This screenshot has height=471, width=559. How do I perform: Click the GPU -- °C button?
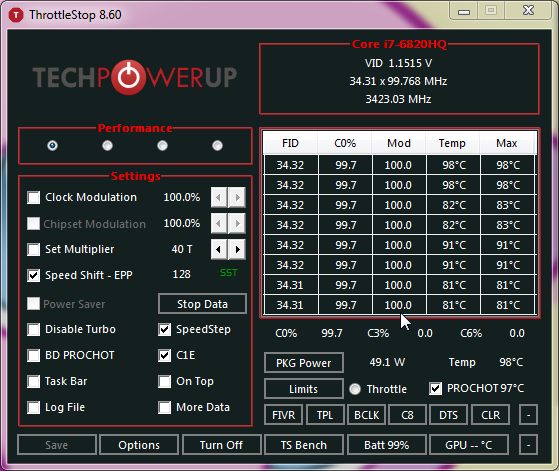[x=469, y=445]
